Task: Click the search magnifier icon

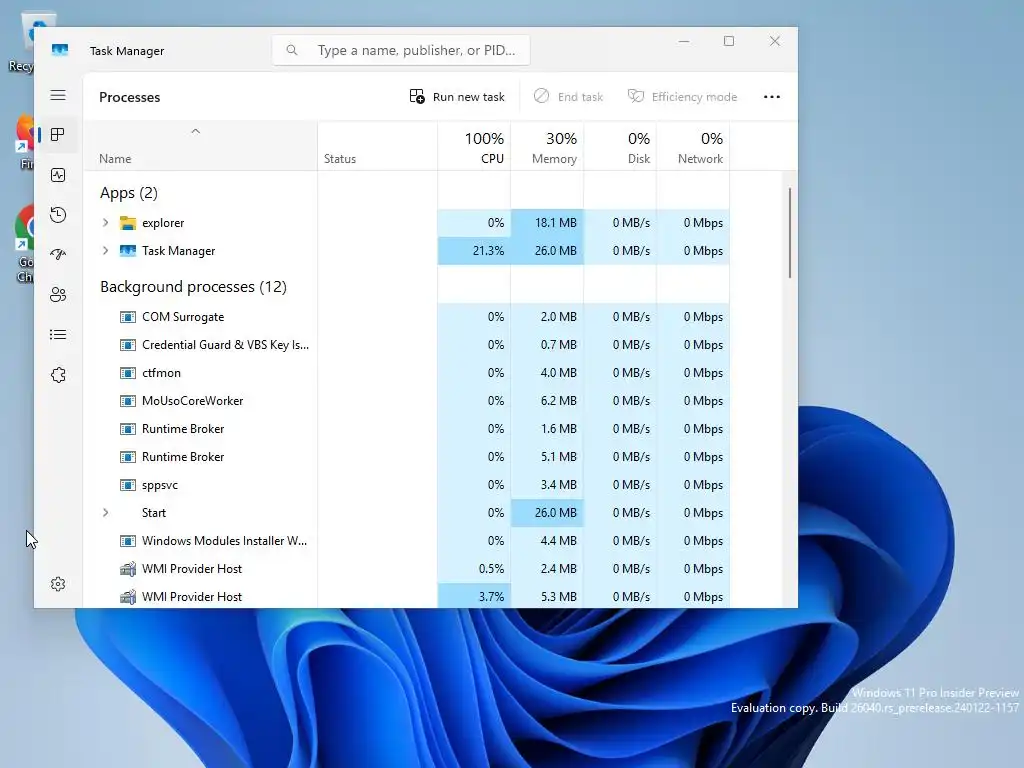Action: click(292, 50)
